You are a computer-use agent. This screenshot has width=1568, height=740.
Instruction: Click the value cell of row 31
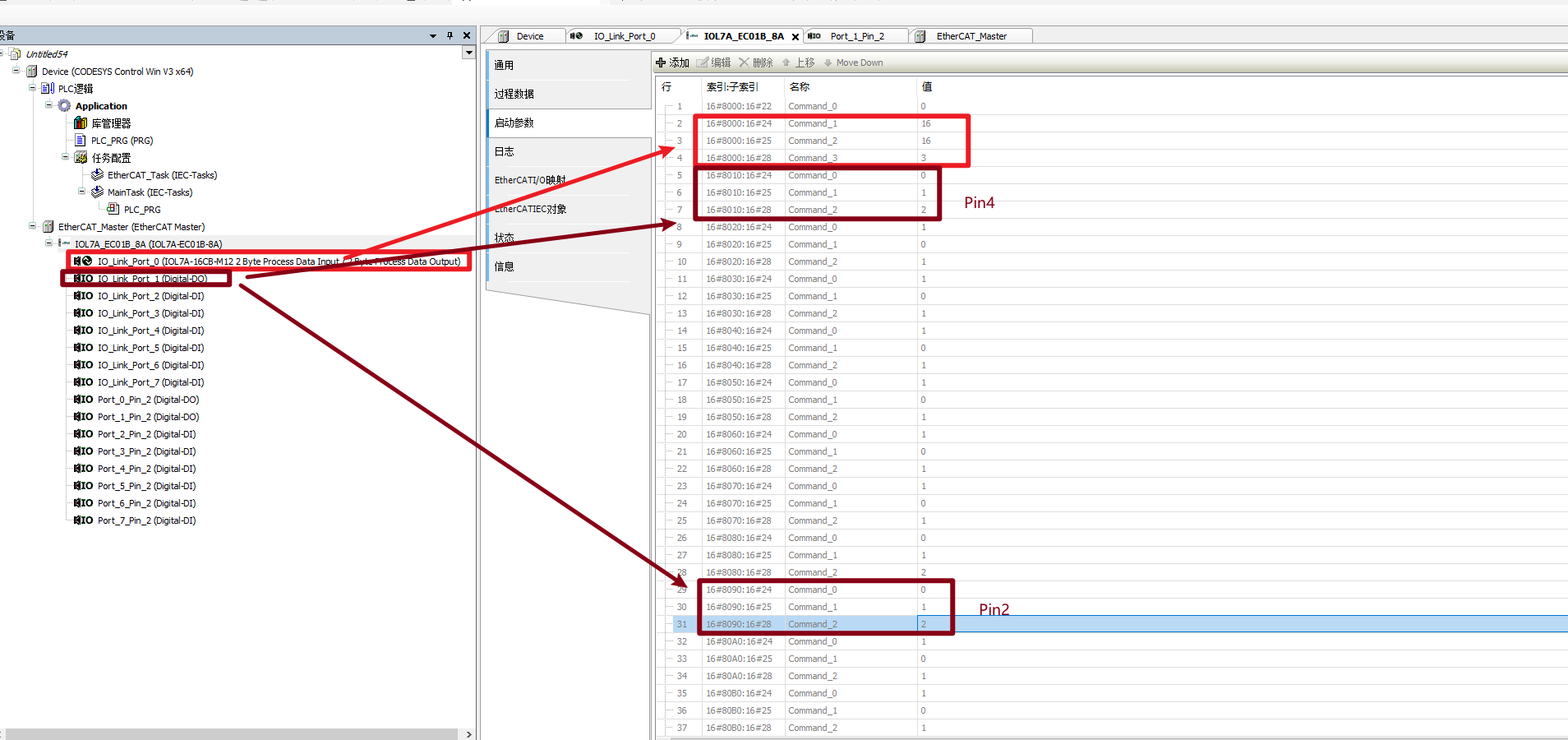[1241, 624]
